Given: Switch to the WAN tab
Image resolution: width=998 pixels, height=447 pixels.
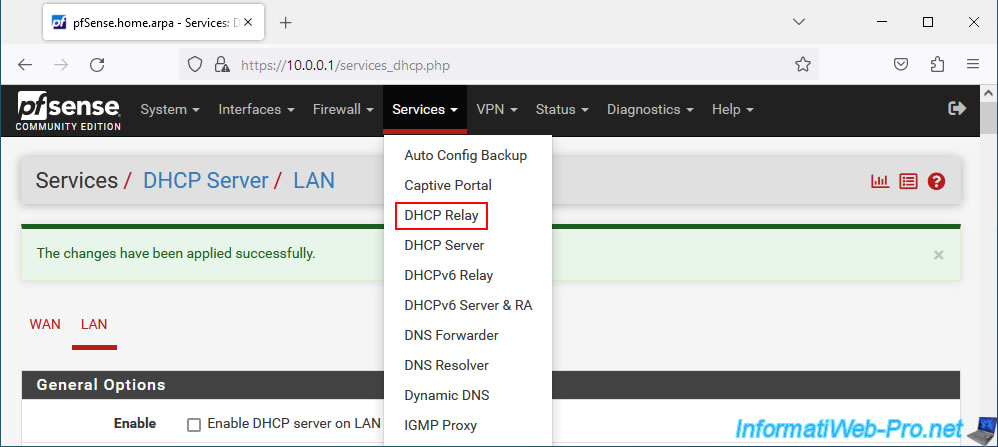Looking at the screenshot, I should 45,324.
